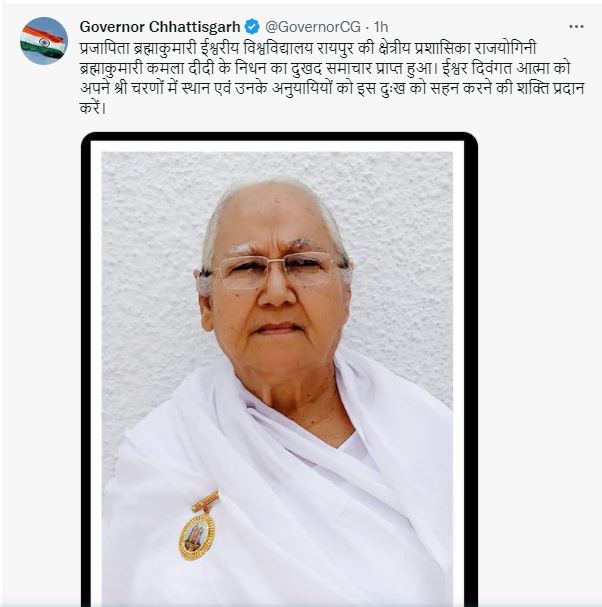Viewport: 602px width, 607px height.
Task: Click the tweet's last line reading करें।
Action: pos(92,108)
